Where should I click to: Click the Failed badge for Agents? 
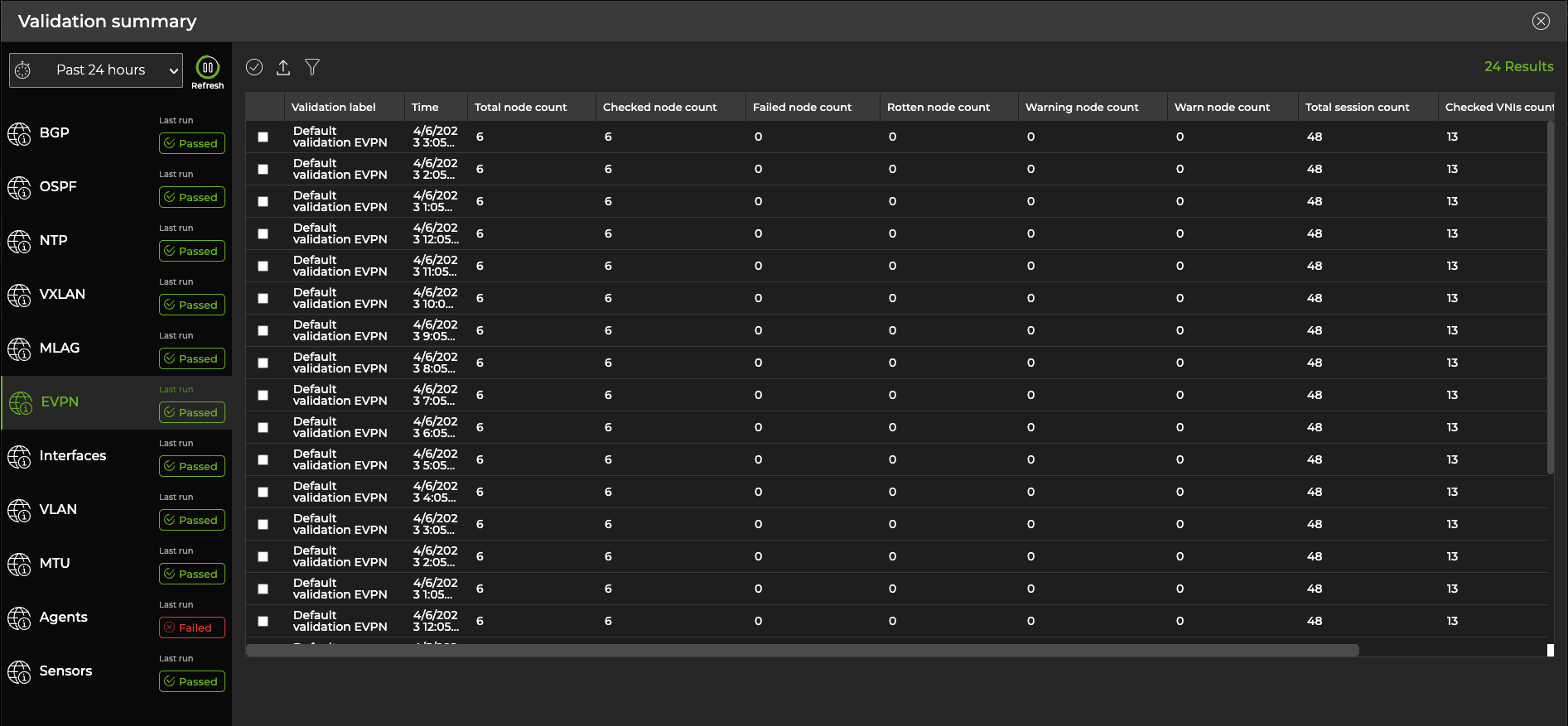191,627
